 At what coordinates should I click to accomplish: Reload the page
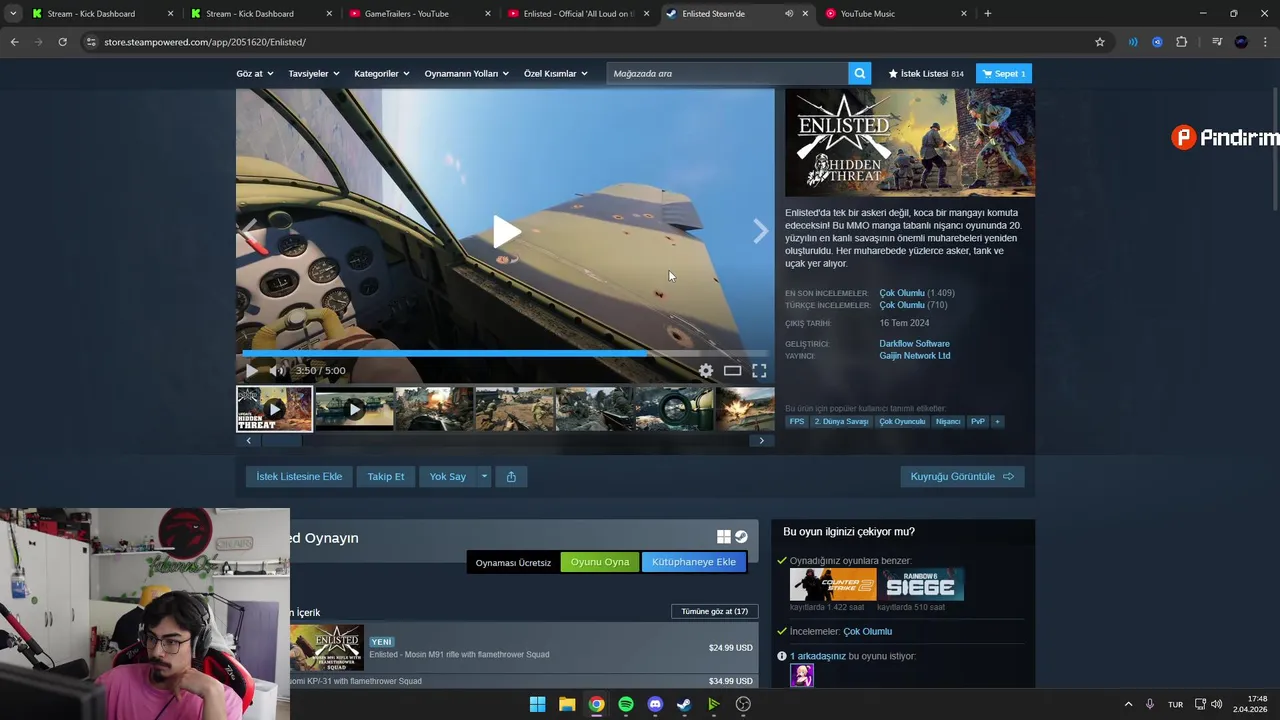point(62,42)
